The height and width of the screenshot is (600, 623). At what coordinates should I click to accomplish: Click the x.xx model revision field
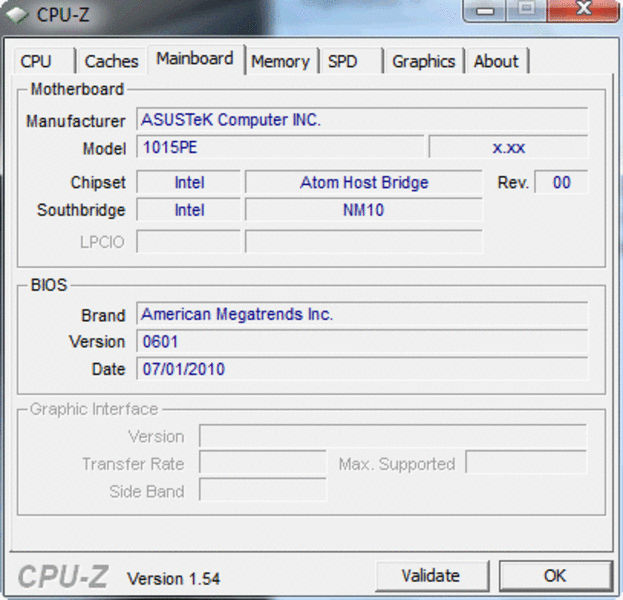coord(508,147)
